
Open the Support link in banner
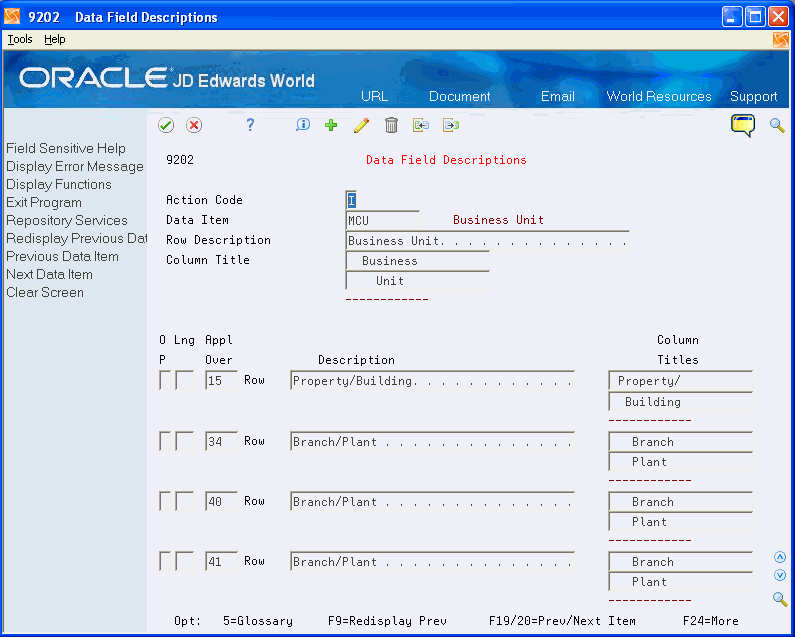point(753,96)
